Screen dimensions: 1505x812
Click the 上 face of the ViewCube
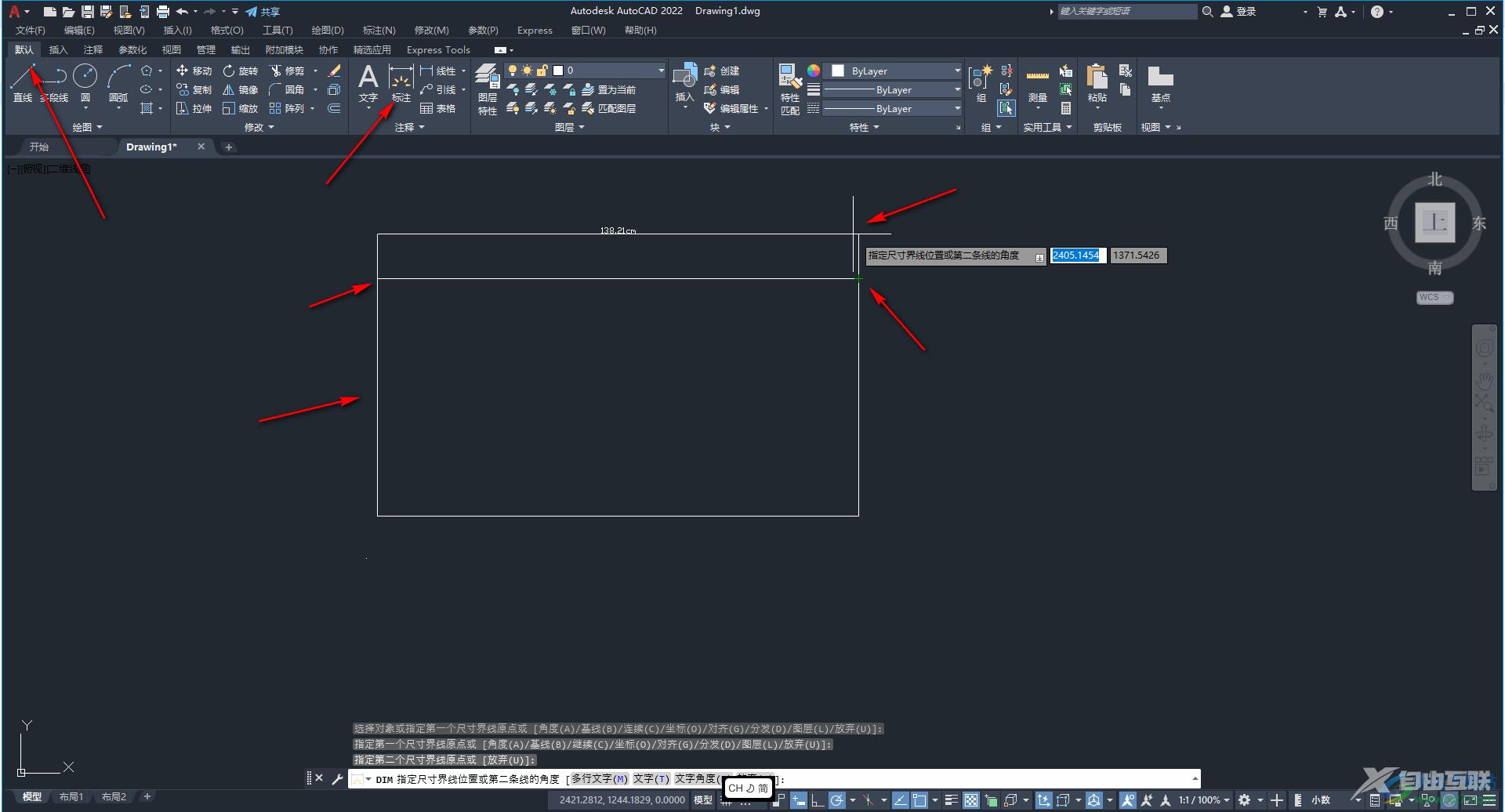click(x=1434, y=223)
